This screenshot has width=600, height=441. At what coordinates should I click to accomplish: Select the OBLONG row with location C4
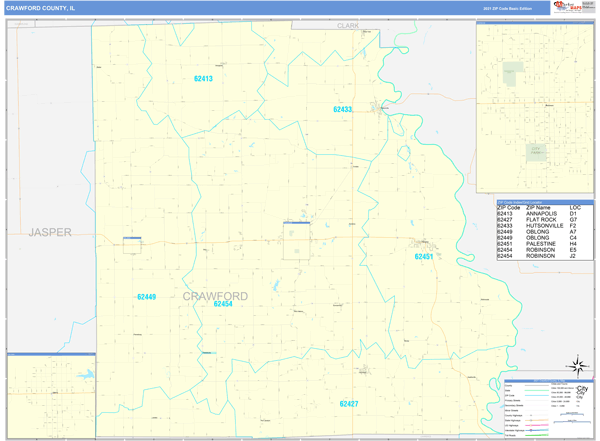[x=545, y=238]
